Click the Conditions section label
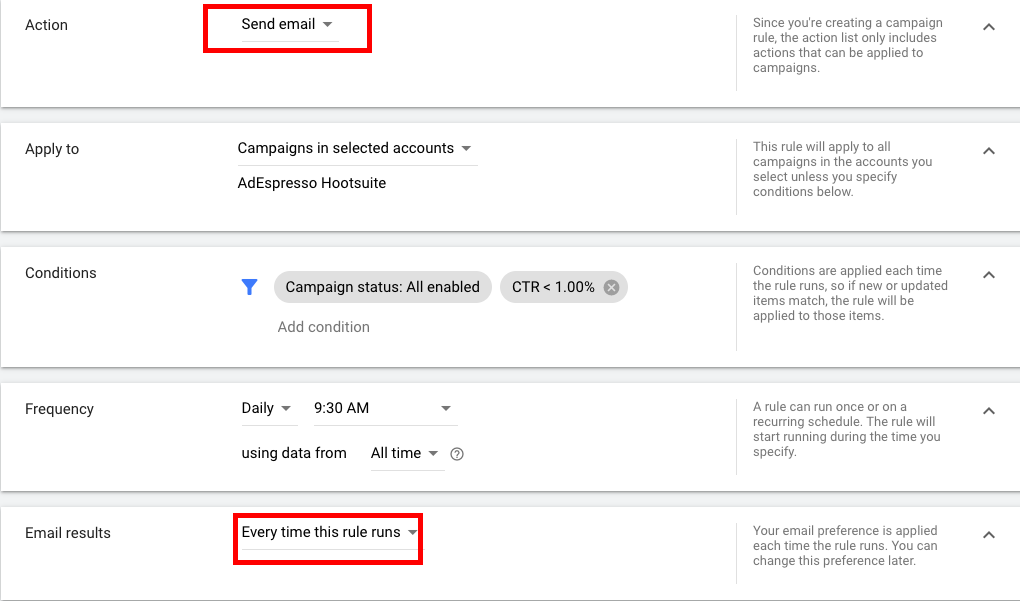 60,273
